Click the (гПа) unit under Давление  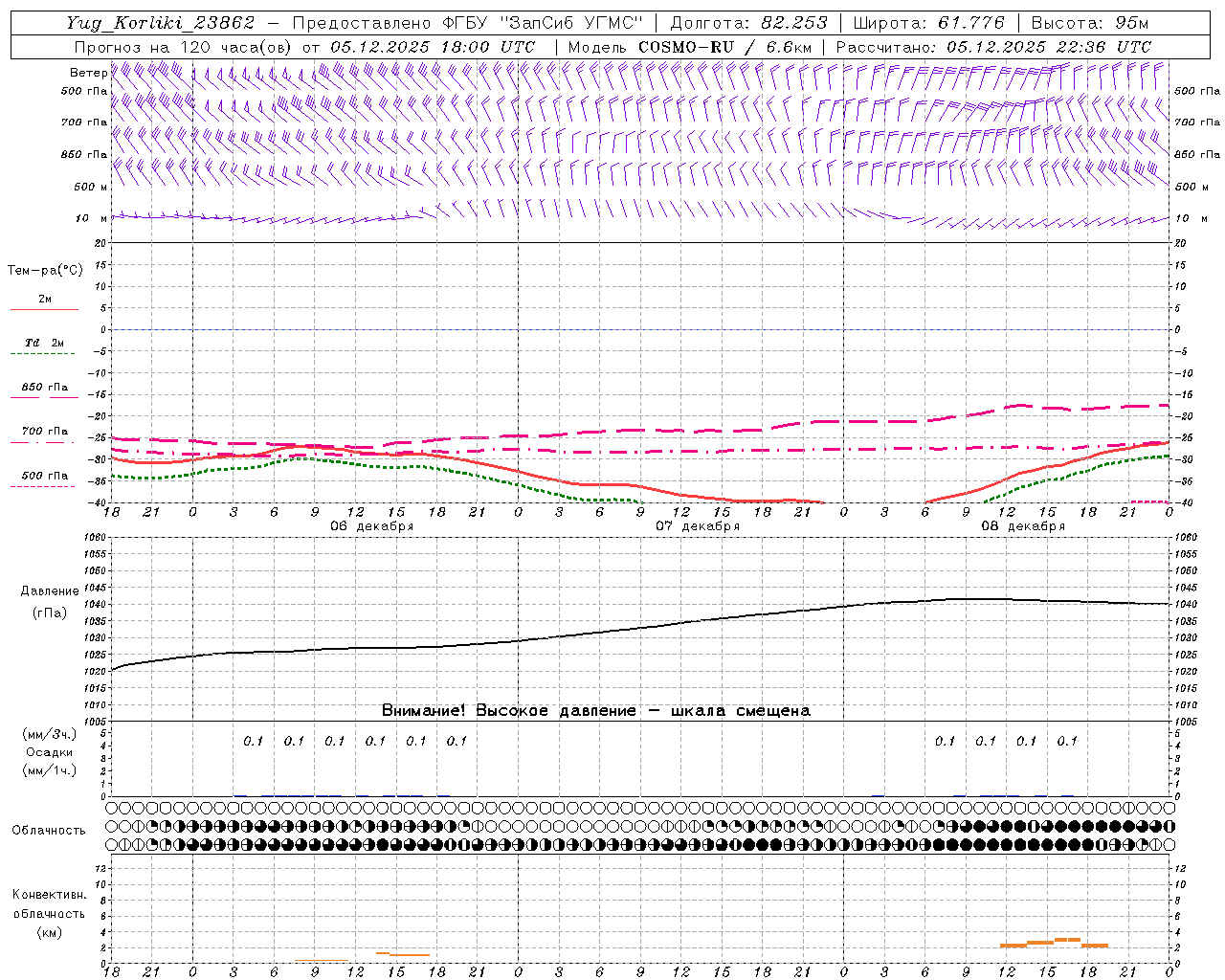[x=50, y=613]
